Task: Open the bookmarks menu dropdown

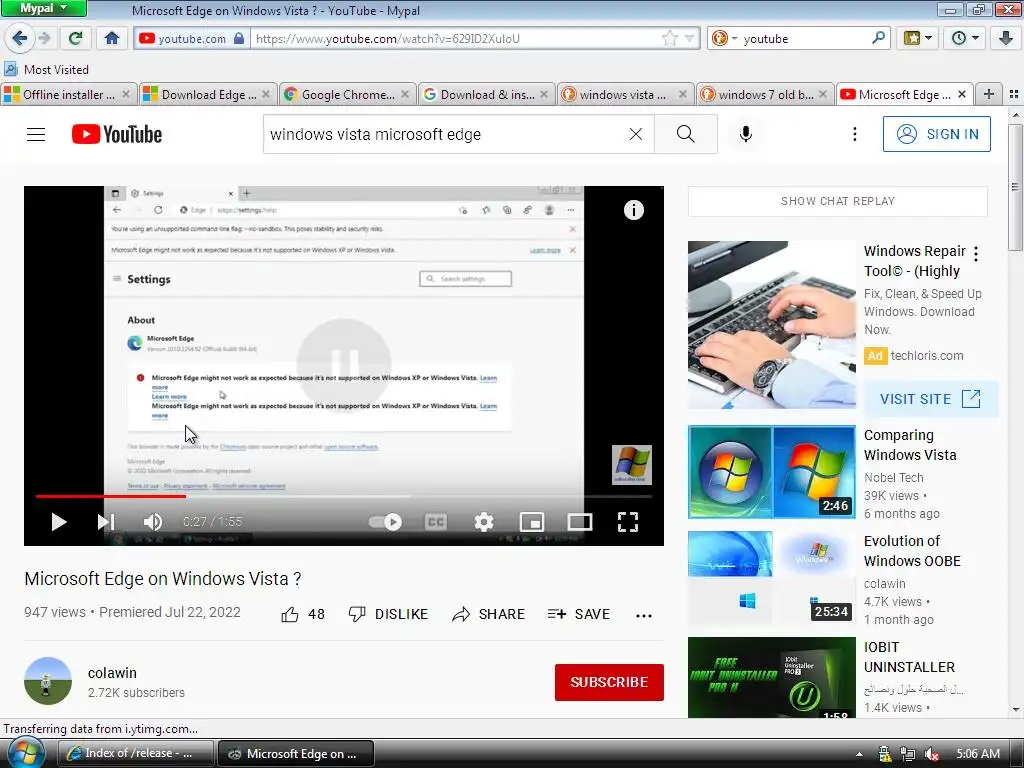Action: click(918, 39)
